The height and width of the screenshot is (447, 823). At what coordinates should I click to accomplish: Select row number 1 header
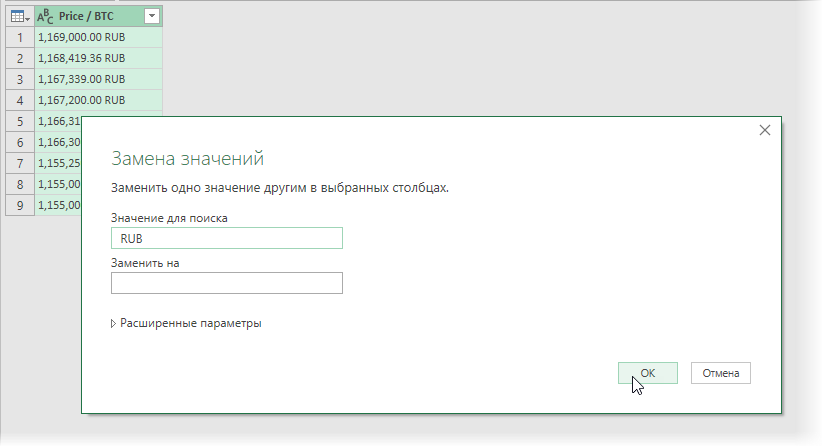(20, 37)
